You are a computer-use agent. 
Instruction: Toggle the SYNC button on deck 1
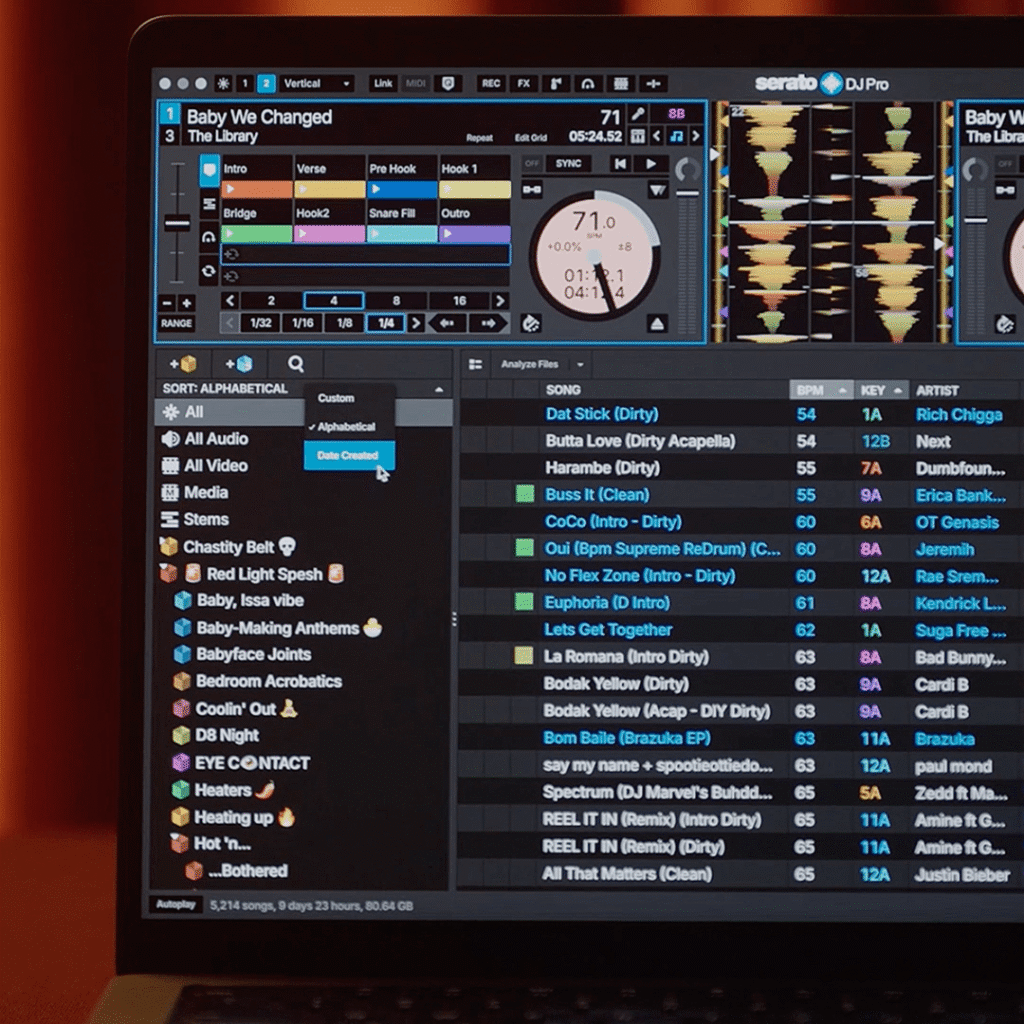568,163
